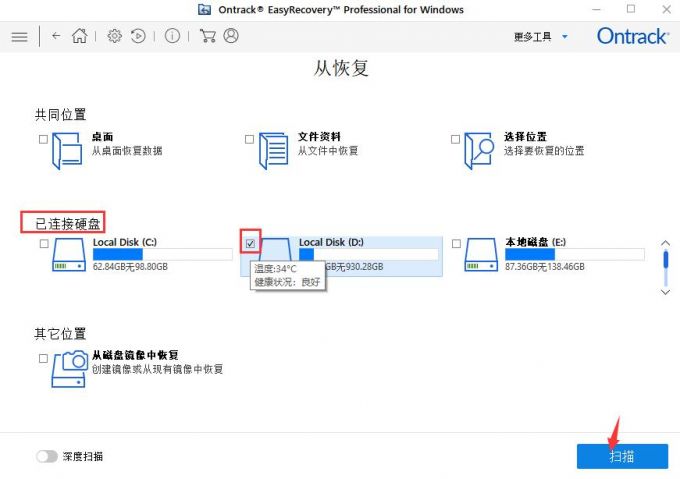The height and width of the screenshot is (479, 680).
Task: Click Local Disk (D:) usage bar
Action: (x=369, y=254)
